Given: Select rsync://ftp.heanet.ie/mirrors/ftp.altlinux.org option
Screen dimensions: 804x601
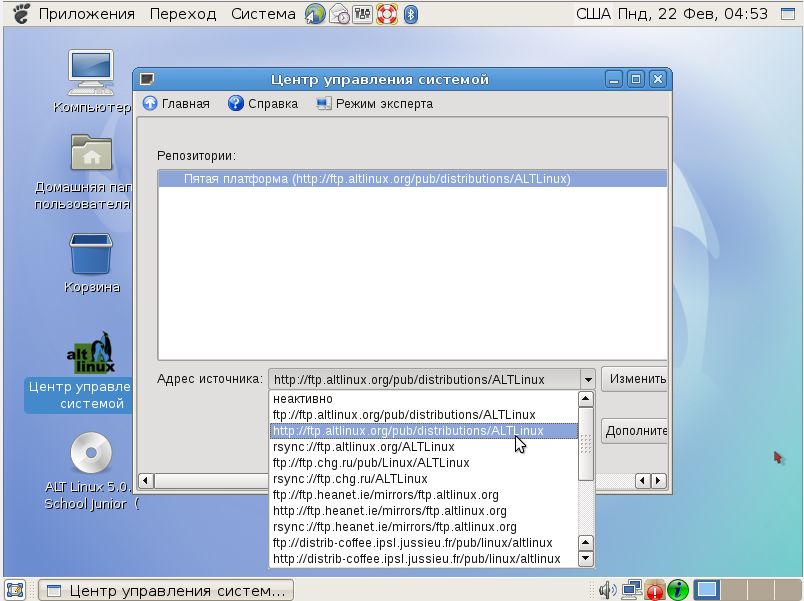Looking at the screenshot, I should tap(424, 527).
